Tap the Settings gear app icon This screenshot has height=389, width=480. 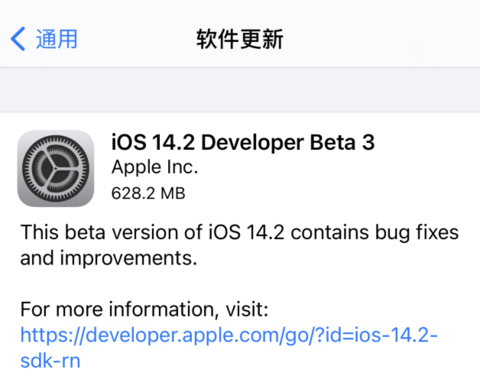click(x=56, y=168)
